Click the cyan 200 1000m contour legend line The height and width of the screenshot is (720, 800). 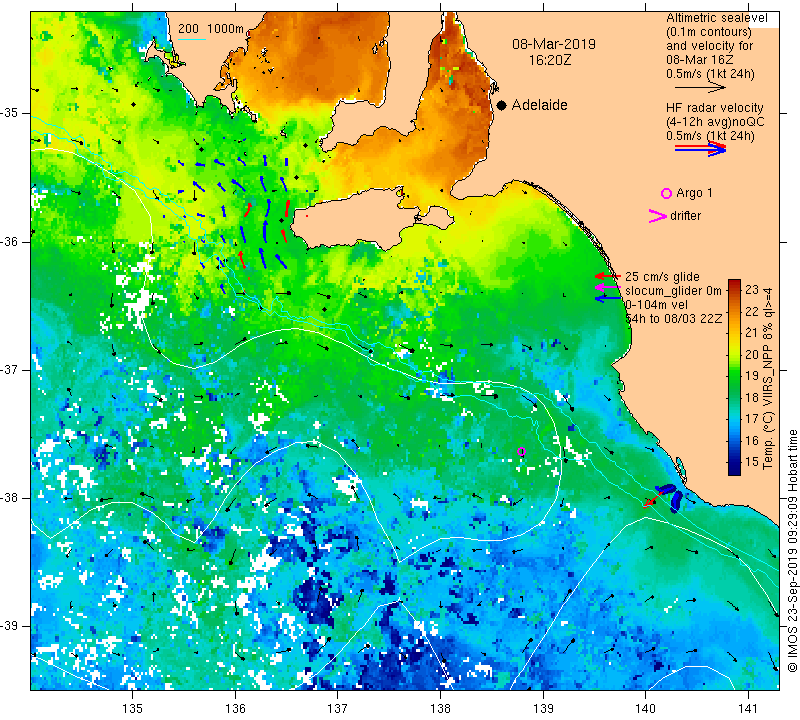[192, 39]
